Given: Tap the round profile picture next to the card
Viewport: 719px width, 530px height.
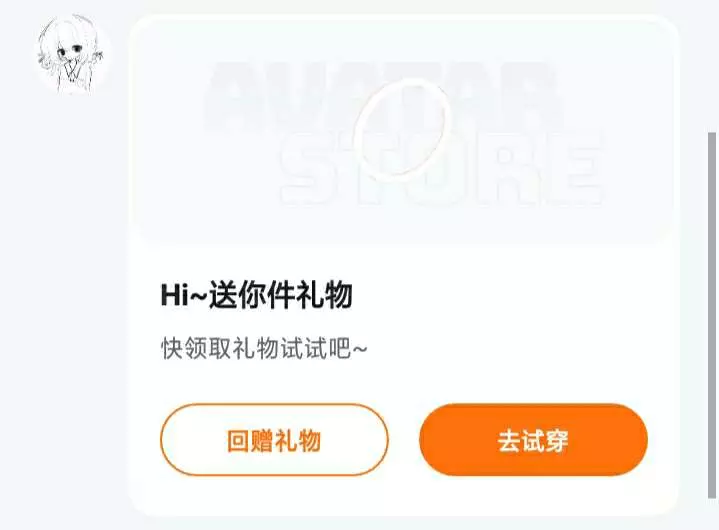Looking at the screenshot, I should point(72,54).
